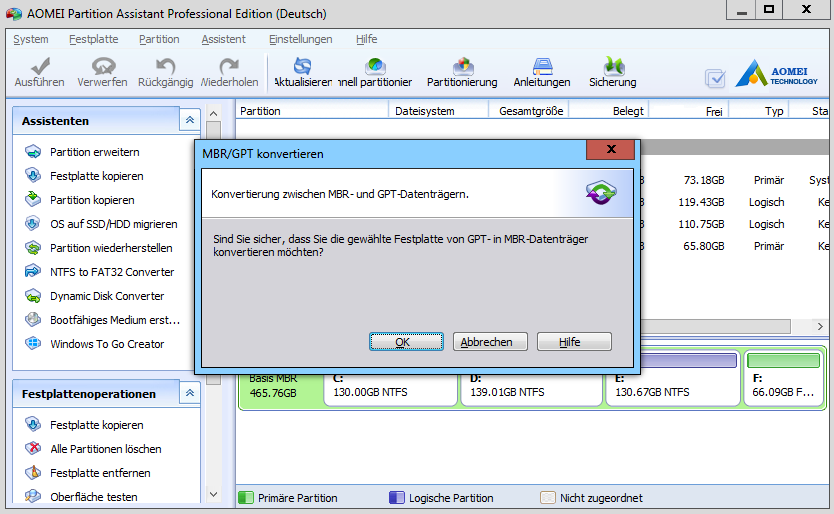Click the Dateisystem column header
Viewport: 834px width, 514px height.
click(x=438, y=111)
